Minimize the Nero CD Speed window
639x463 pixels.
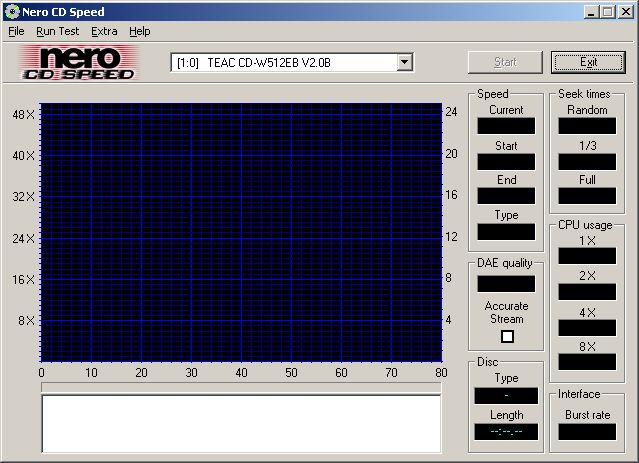[592, 11]
